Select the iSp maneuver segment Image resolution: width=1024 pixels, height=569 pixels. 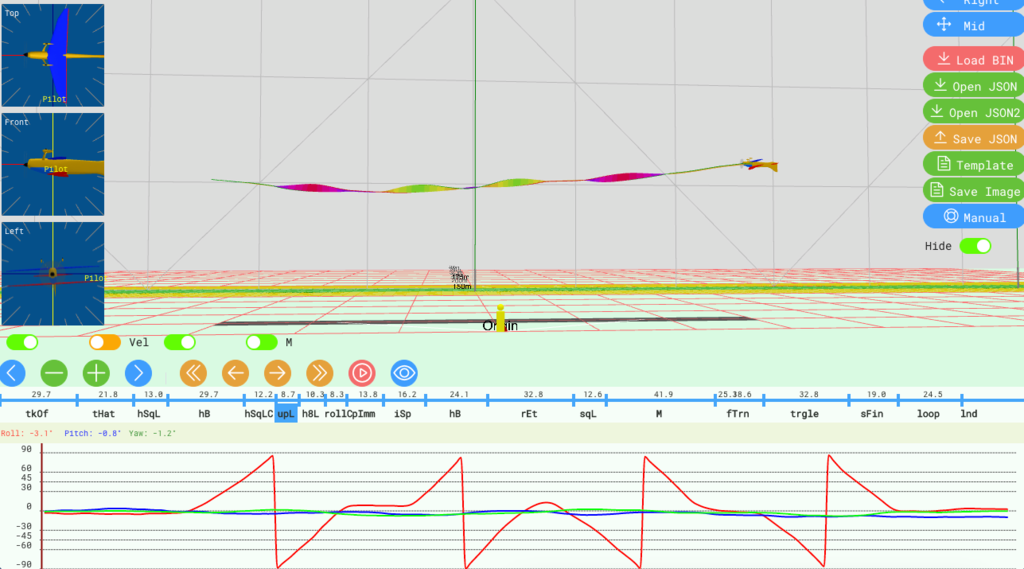point(403,414)
